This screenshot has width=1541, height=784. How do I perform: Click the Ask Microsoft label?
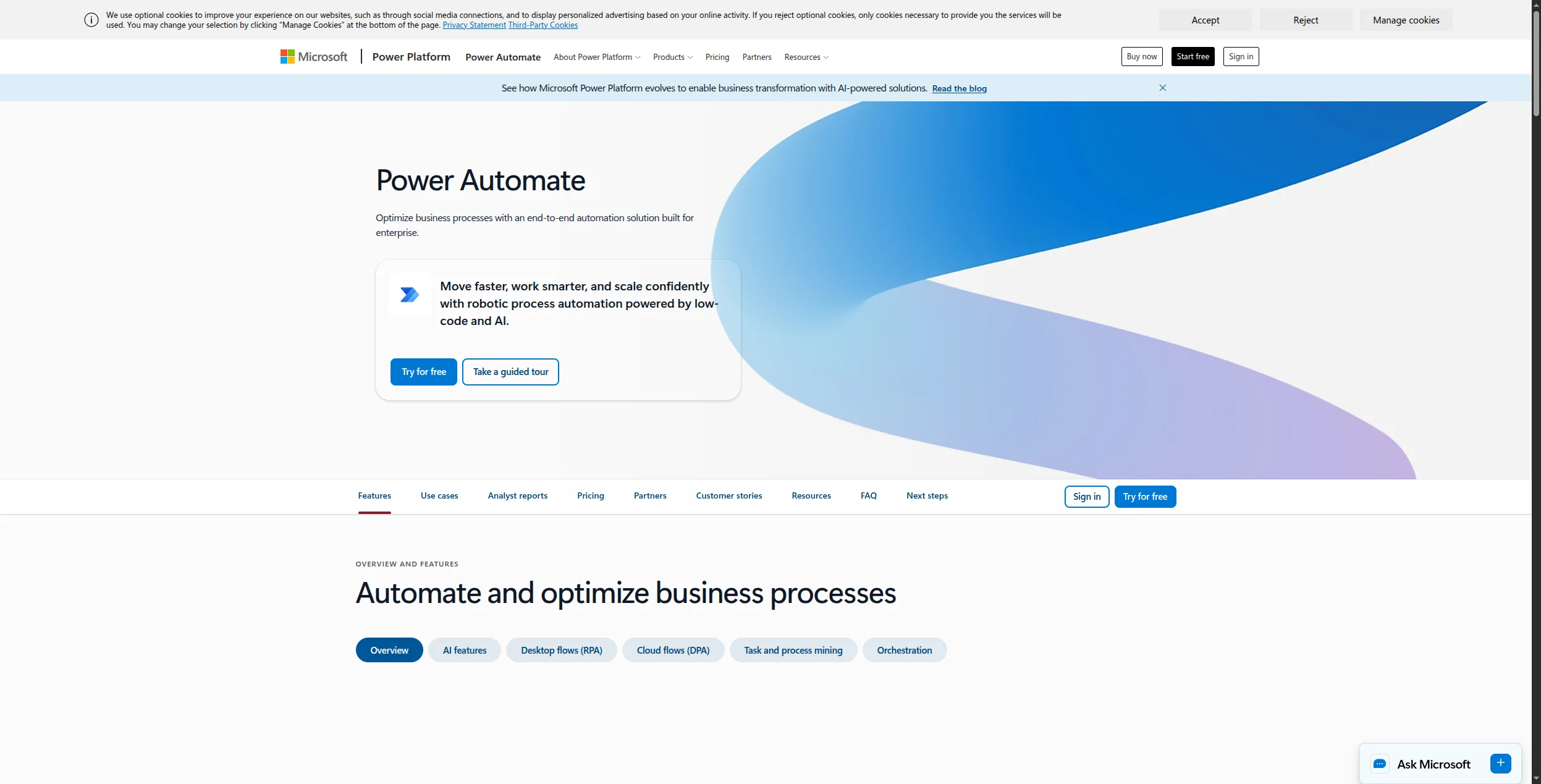point(1434,764)
